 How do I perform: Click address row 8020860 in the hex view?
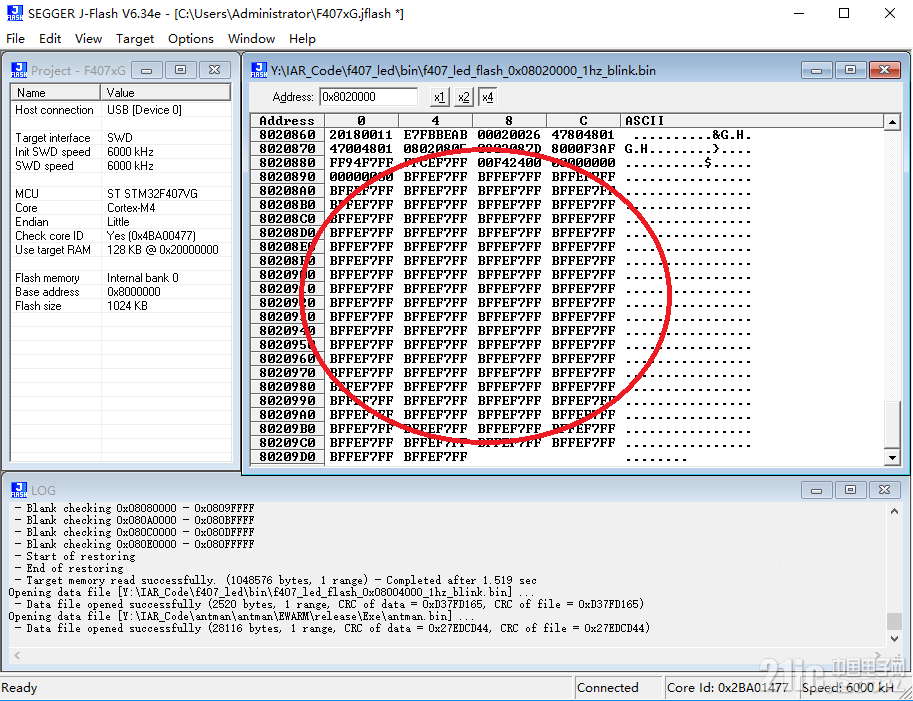[288, 134]
